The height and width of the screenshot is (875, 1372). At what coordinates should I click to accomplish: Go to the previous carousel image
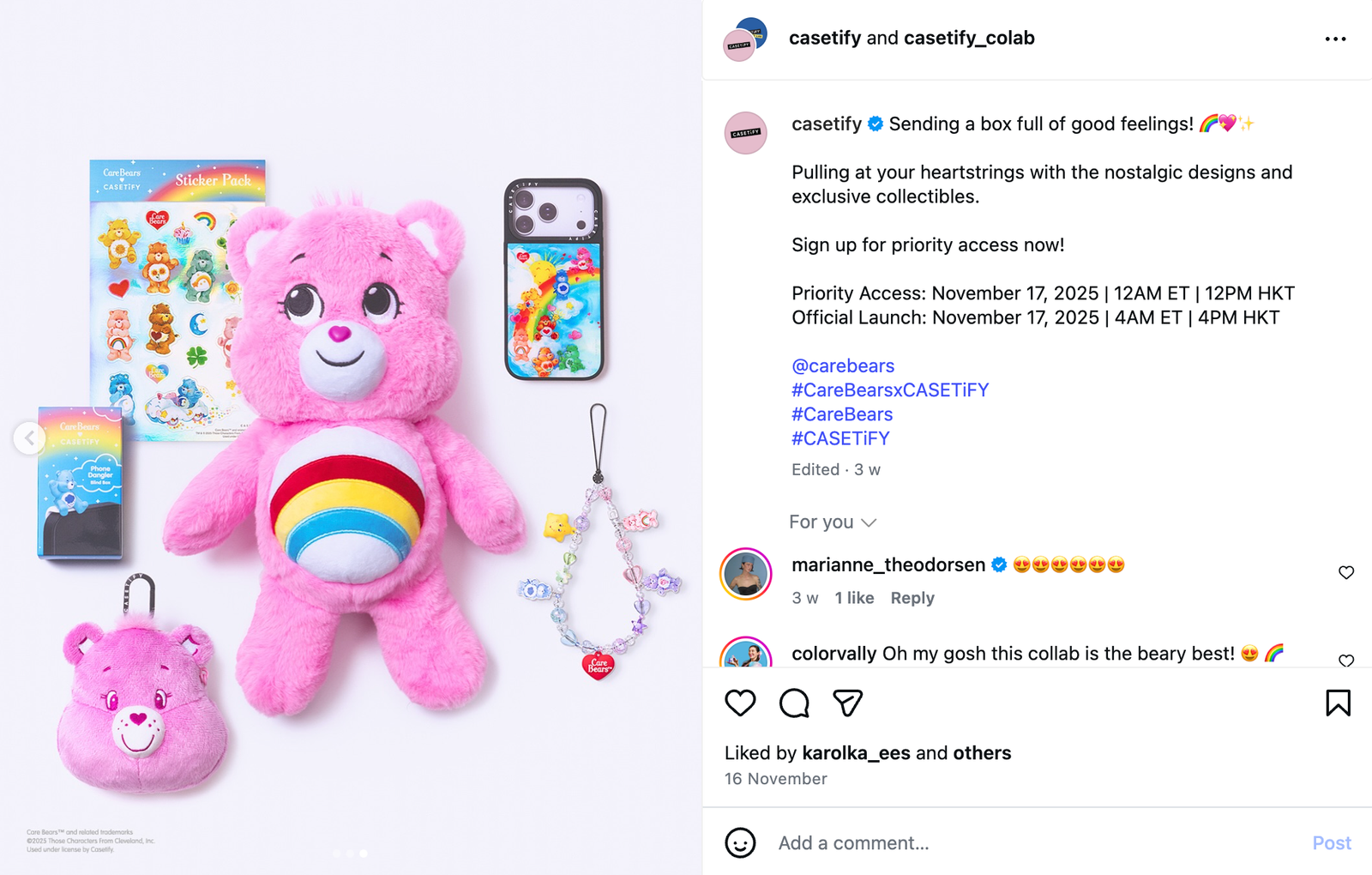tap(29, 438)
